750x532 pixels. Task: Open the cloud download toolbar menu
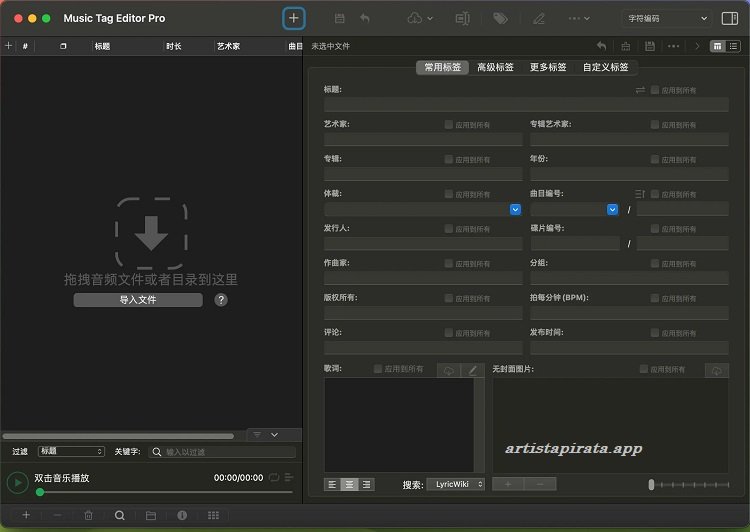[x=419, y=19]
